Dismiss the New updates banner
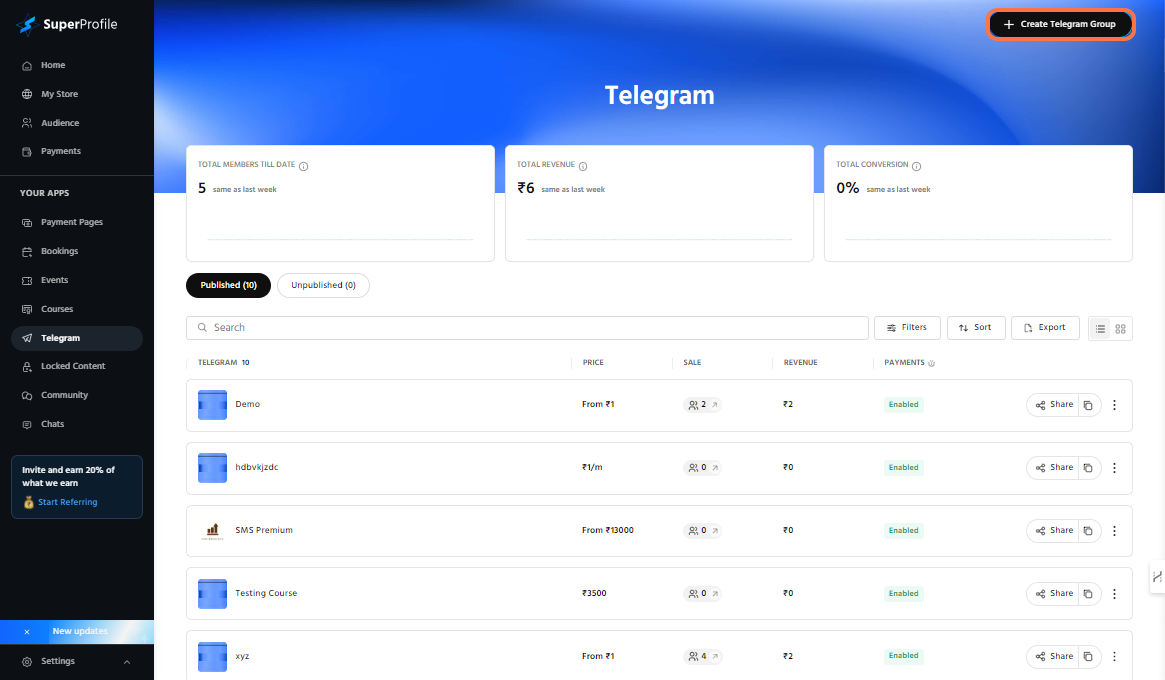Viewport: 1165px width, 680px height. pyautogui.click(x=27, y=632)
